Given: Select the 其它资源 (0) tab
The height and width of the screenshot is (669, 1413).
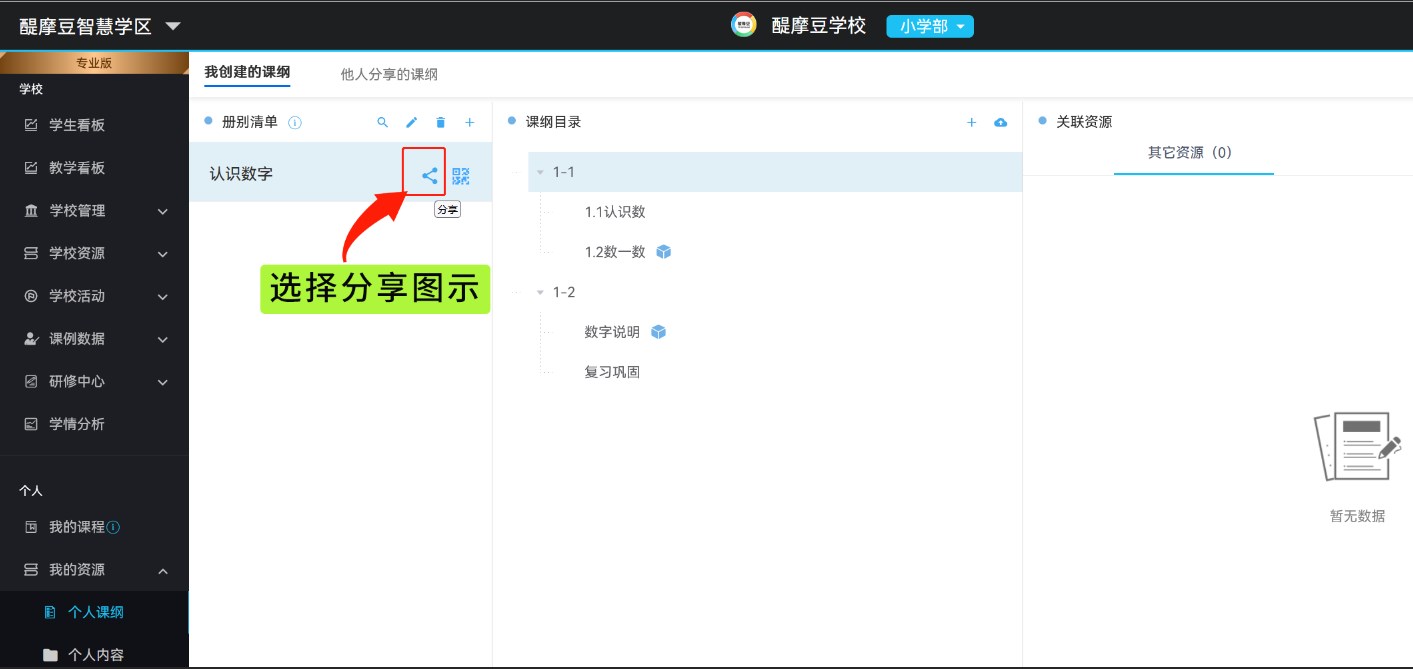Looking at the screenshot, I should pyautogui.click(x=1190, y=153).
